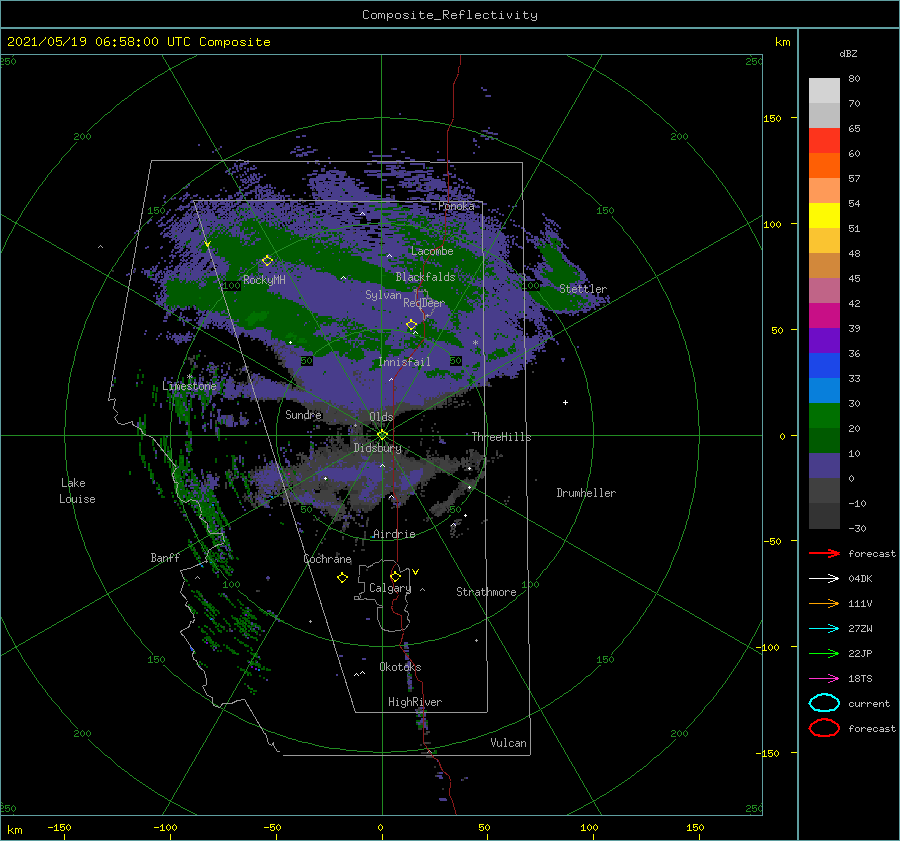This screenshot has height=841, width=900.
Task: Click the Strathmore label
Action: 486,592
